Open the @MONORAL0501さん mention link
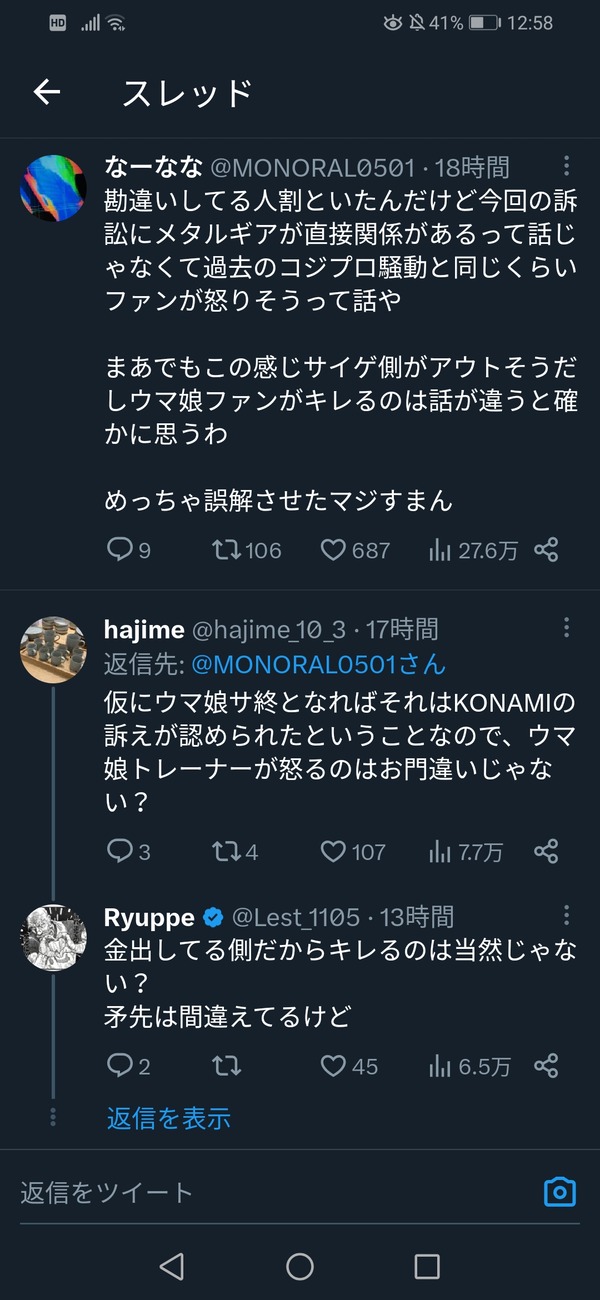Image resolution: width=600 pixels, height=1300 pixels. [319, 663]
